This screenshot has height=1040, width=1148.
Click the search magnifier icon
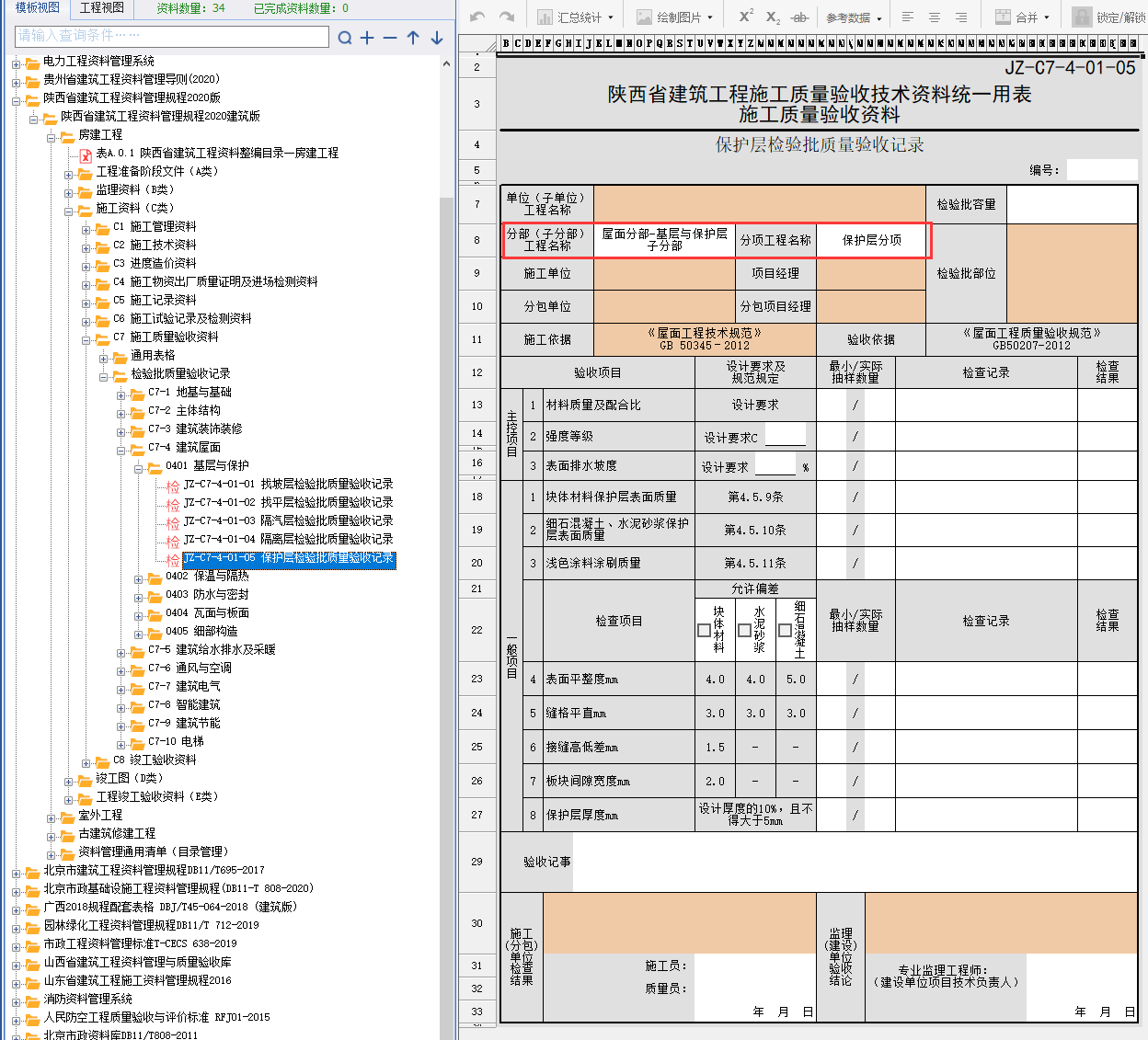pos(345,38)
